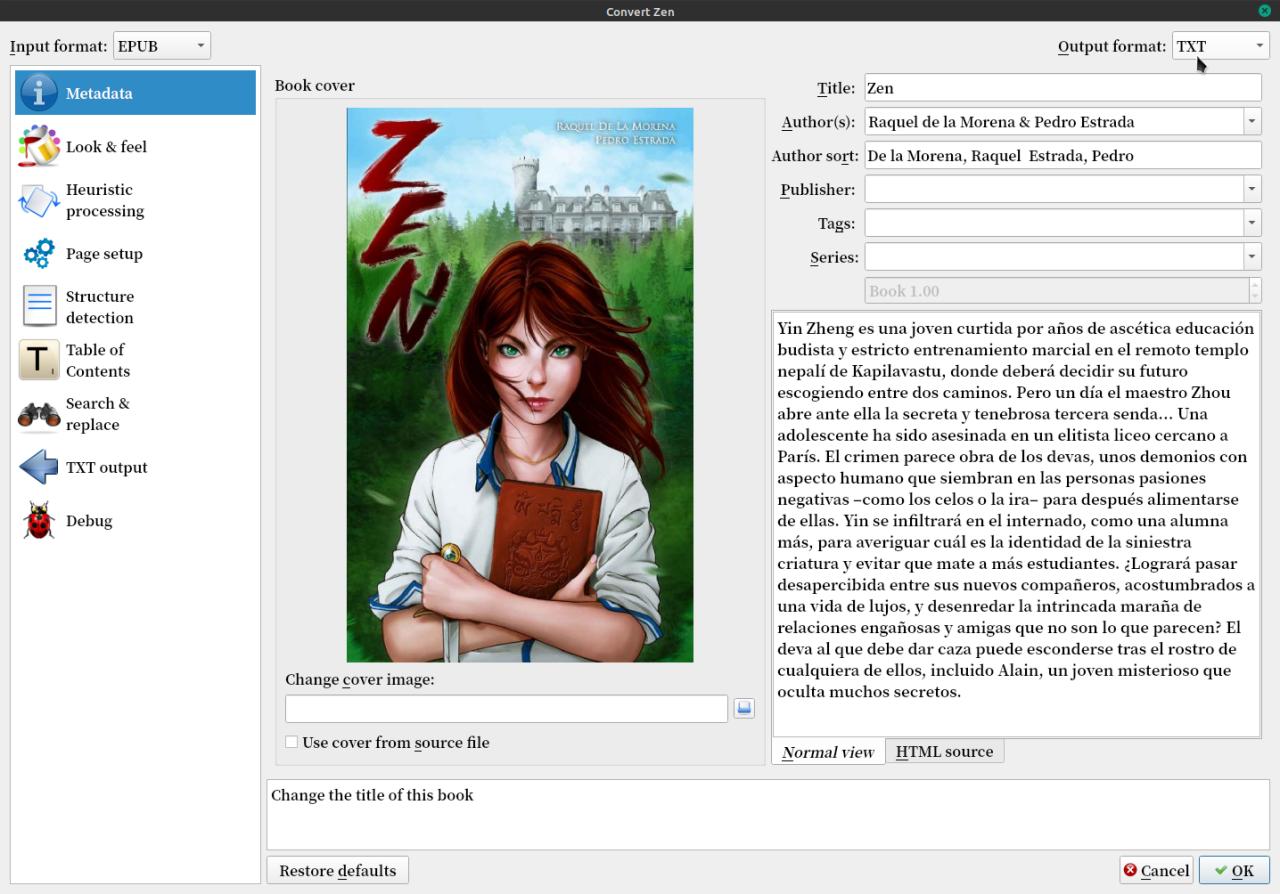Click the Change cover image path field
Viewport: 1280px width, 894px height.
pyautogui.click(x=506, y=708)
